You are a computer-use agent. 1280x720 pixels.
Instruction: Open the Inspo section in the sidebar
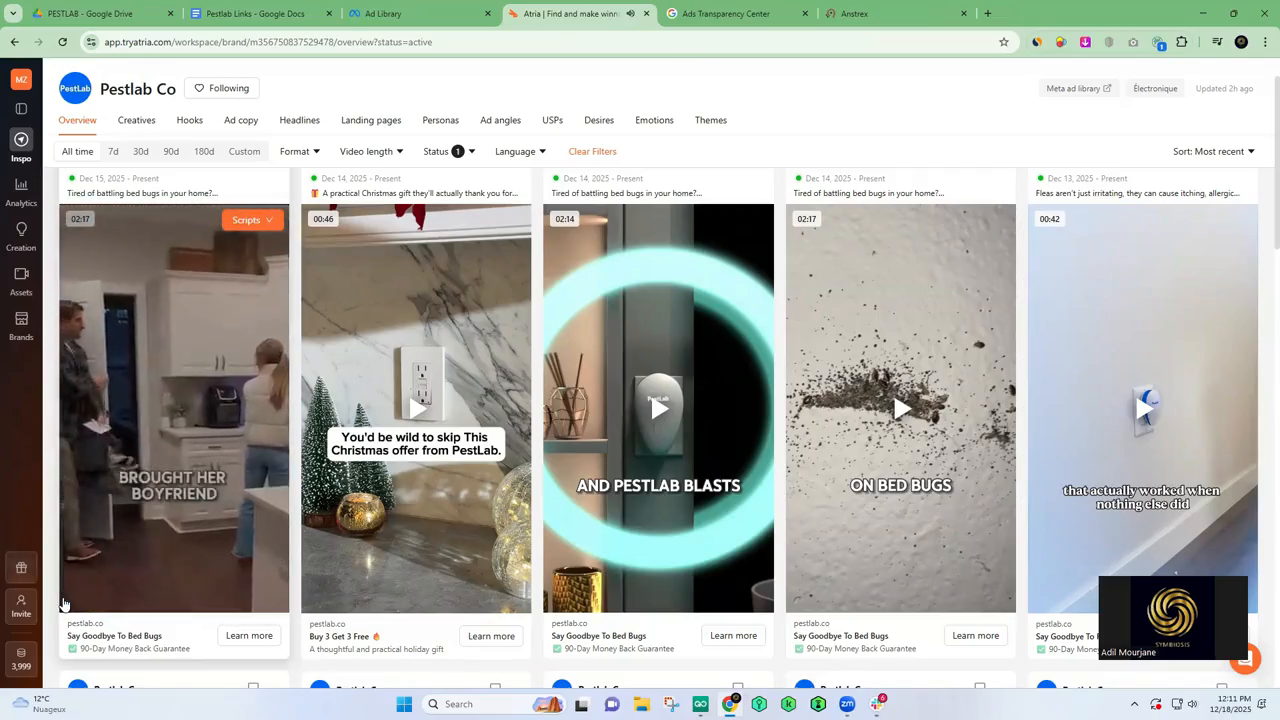pyautogui.click(x=21, y=144)
